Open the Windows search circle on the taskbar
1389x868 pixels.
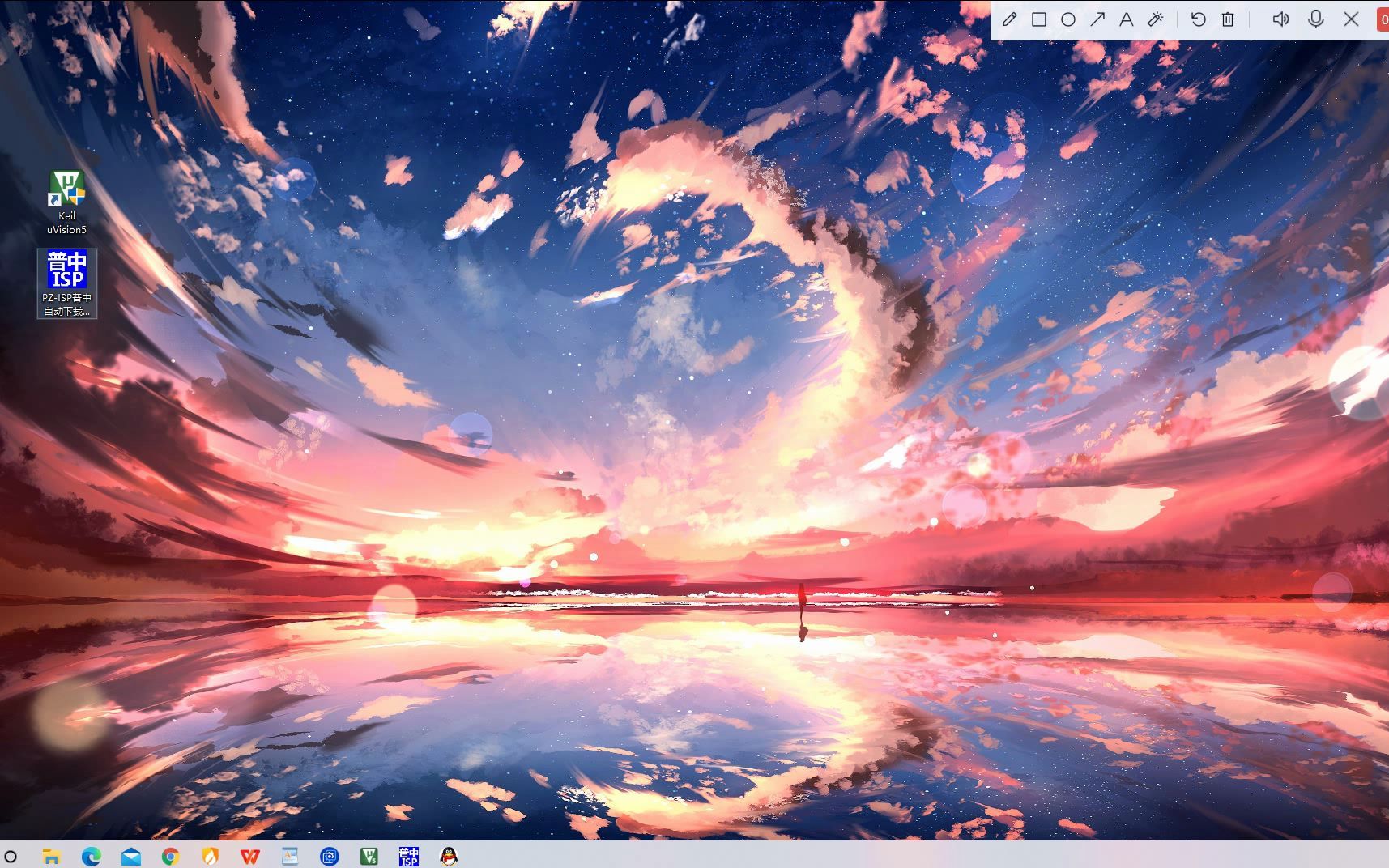pos(11,856)
